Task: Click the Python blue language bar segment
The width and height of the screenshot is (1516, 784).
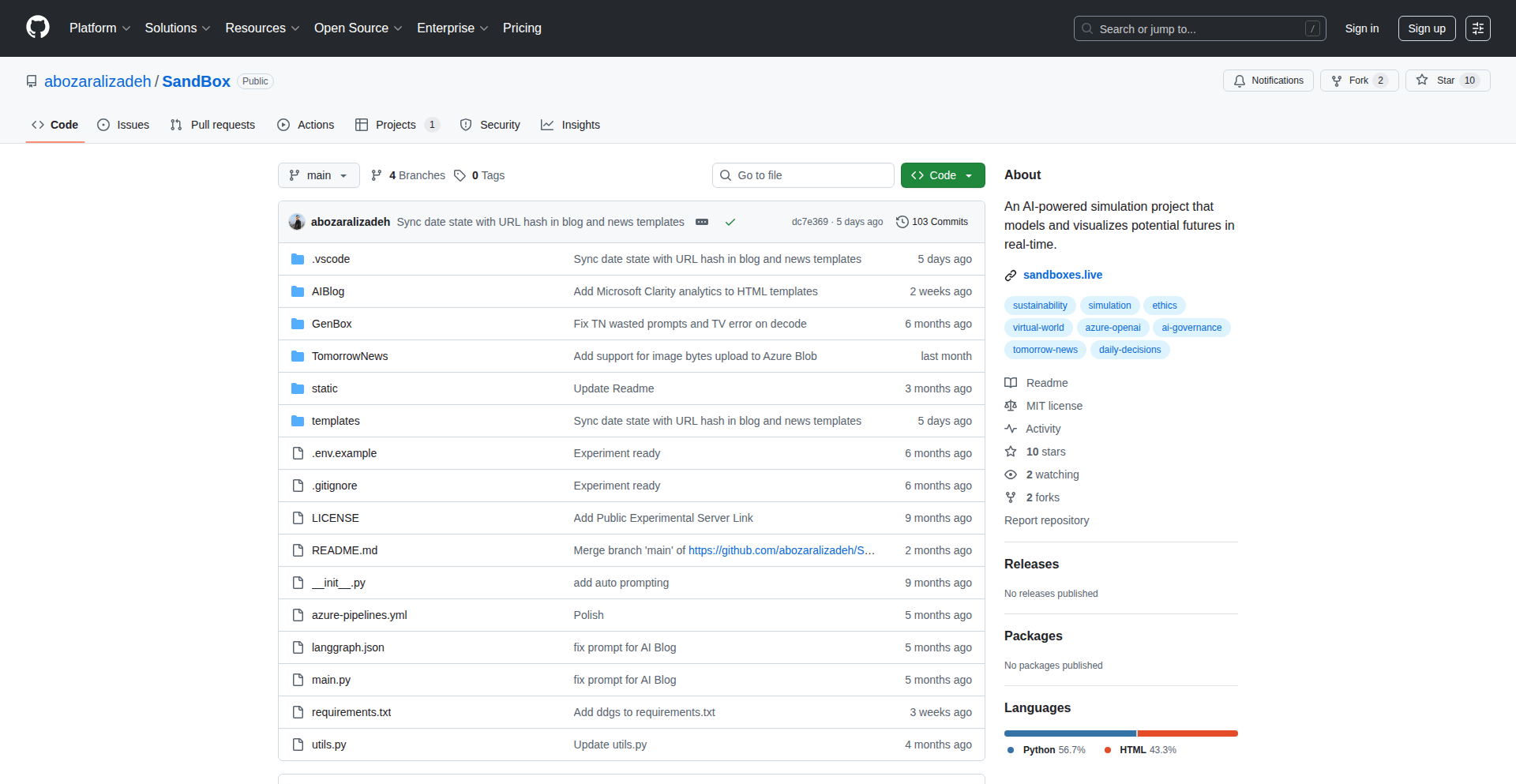Action: click(x=1070, y=733)
